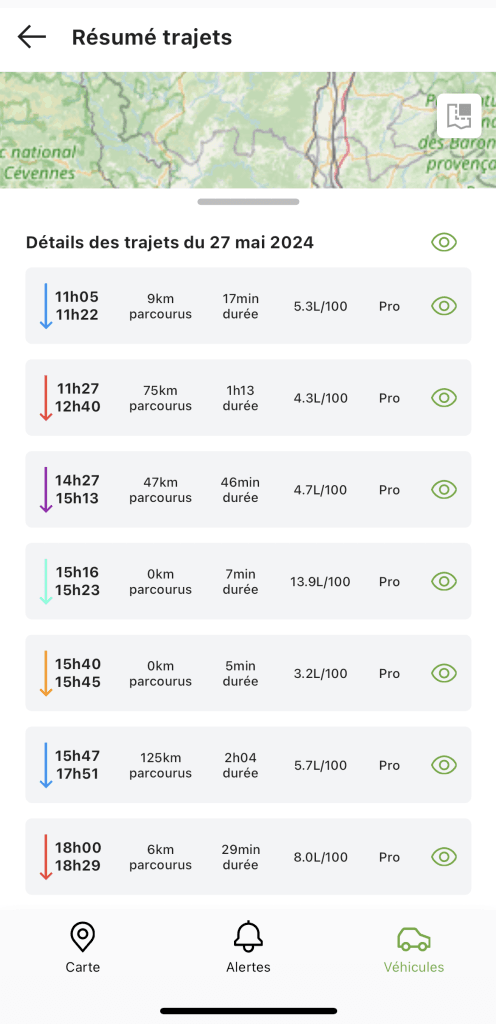Open the 13.9L/100 consumption trip

pos(248,581)
